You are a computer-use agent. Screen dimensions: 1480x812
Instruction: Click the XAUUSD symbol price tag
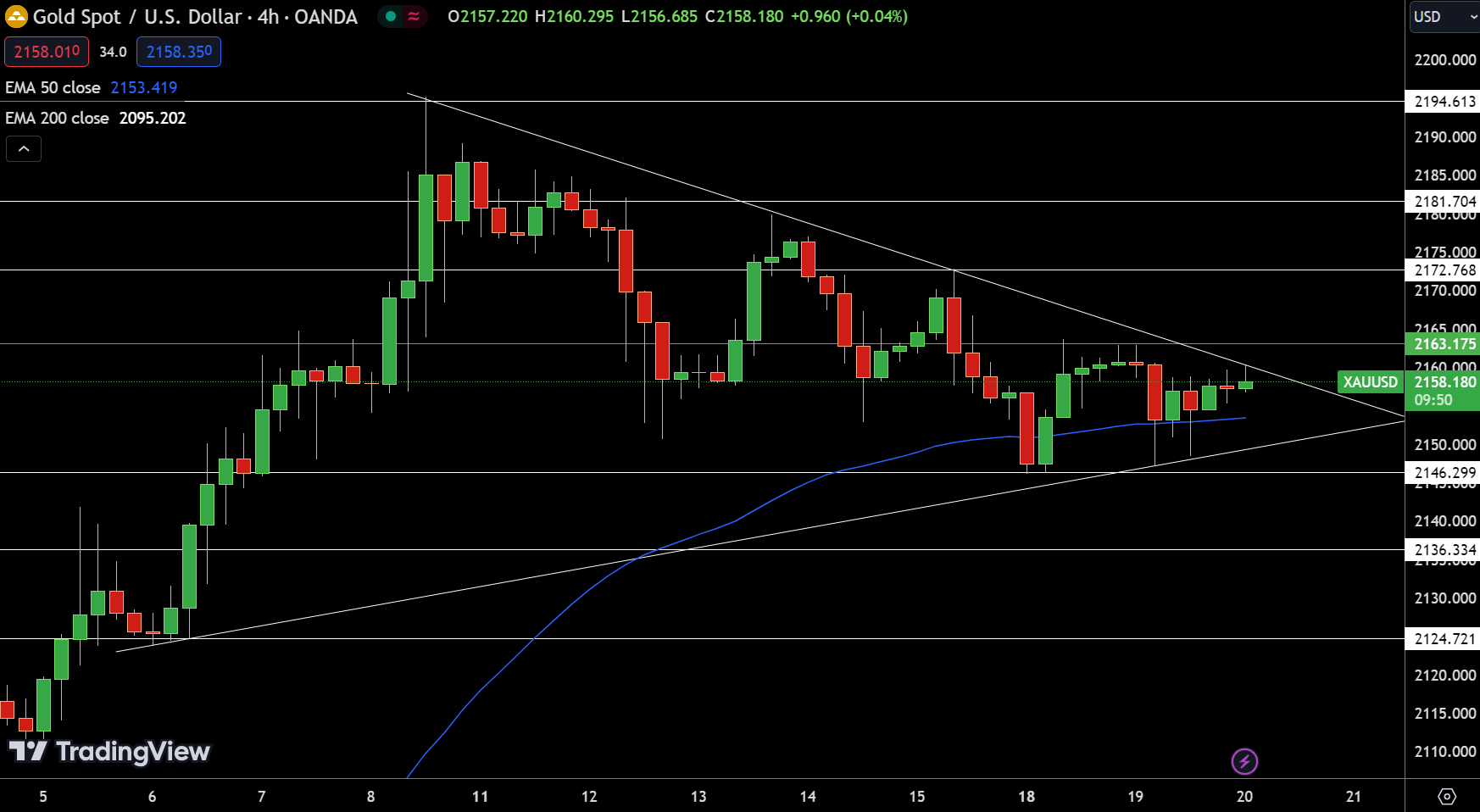[x=1370, y=382]
